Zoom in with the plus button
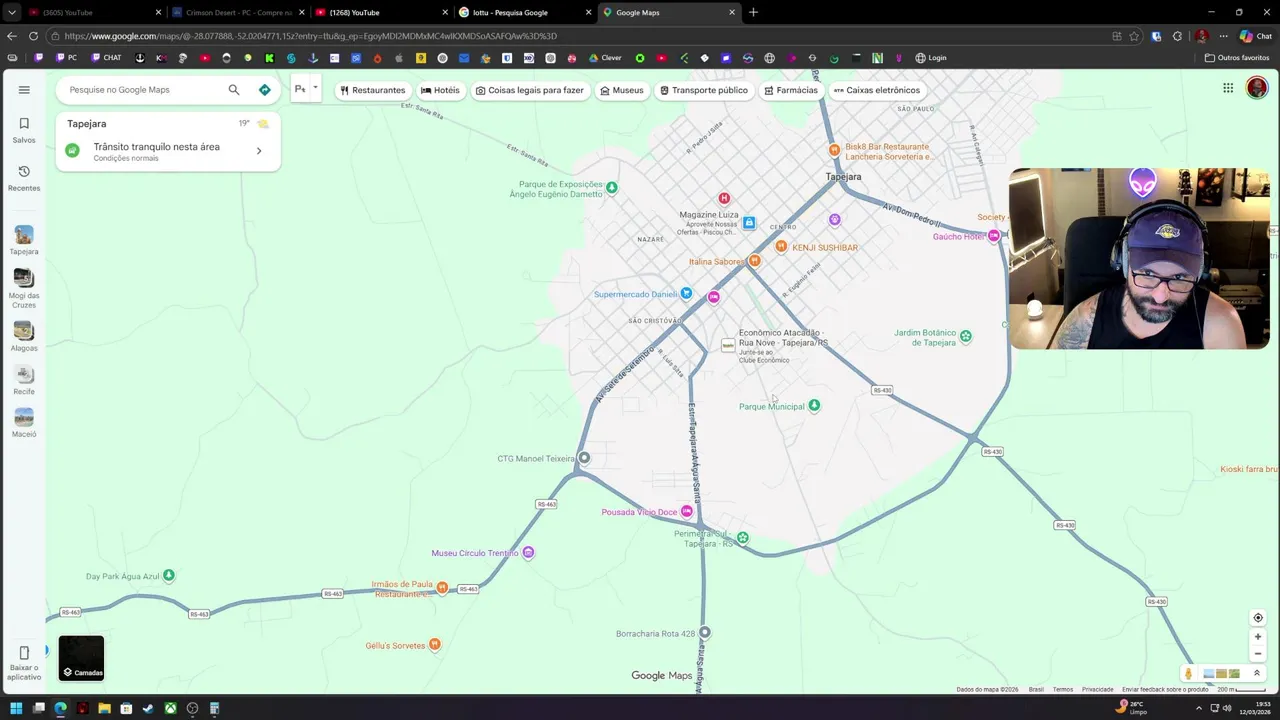The width and height of the screenshot is (1280, 720). 1258,637
